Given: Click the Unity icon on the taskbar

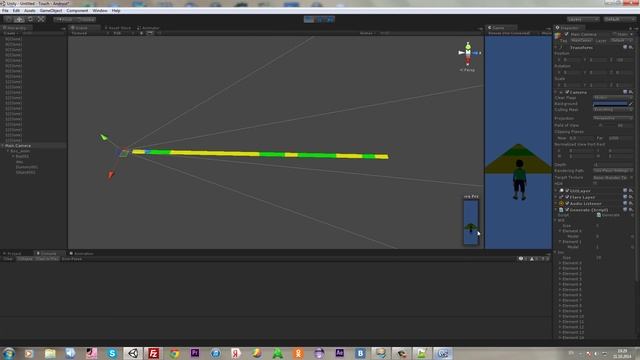Looking at the screenshot, I should tap(133, 353).
